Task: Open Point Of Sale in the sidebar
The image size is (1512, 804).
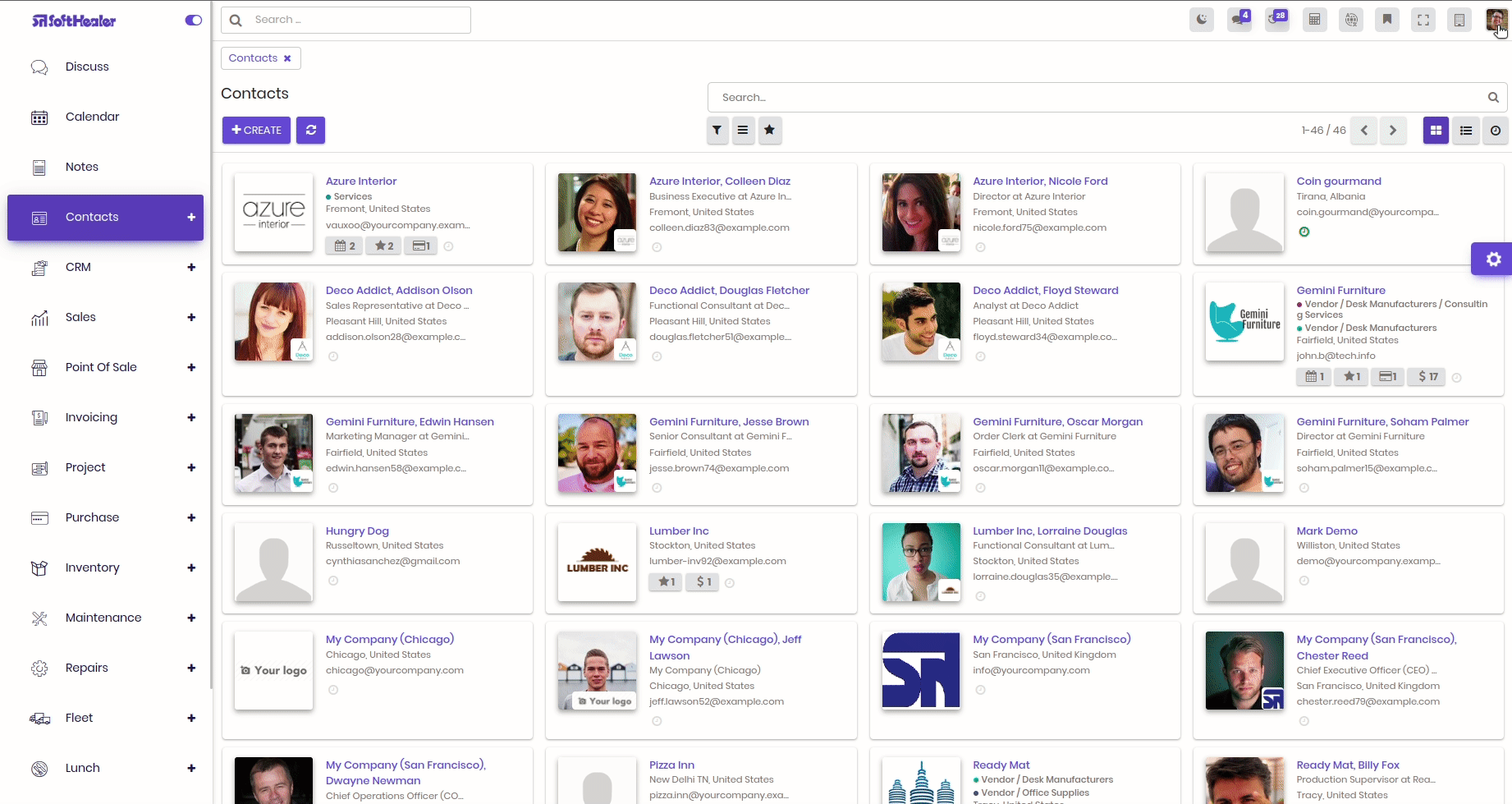Action: click(x=101, y=367)
